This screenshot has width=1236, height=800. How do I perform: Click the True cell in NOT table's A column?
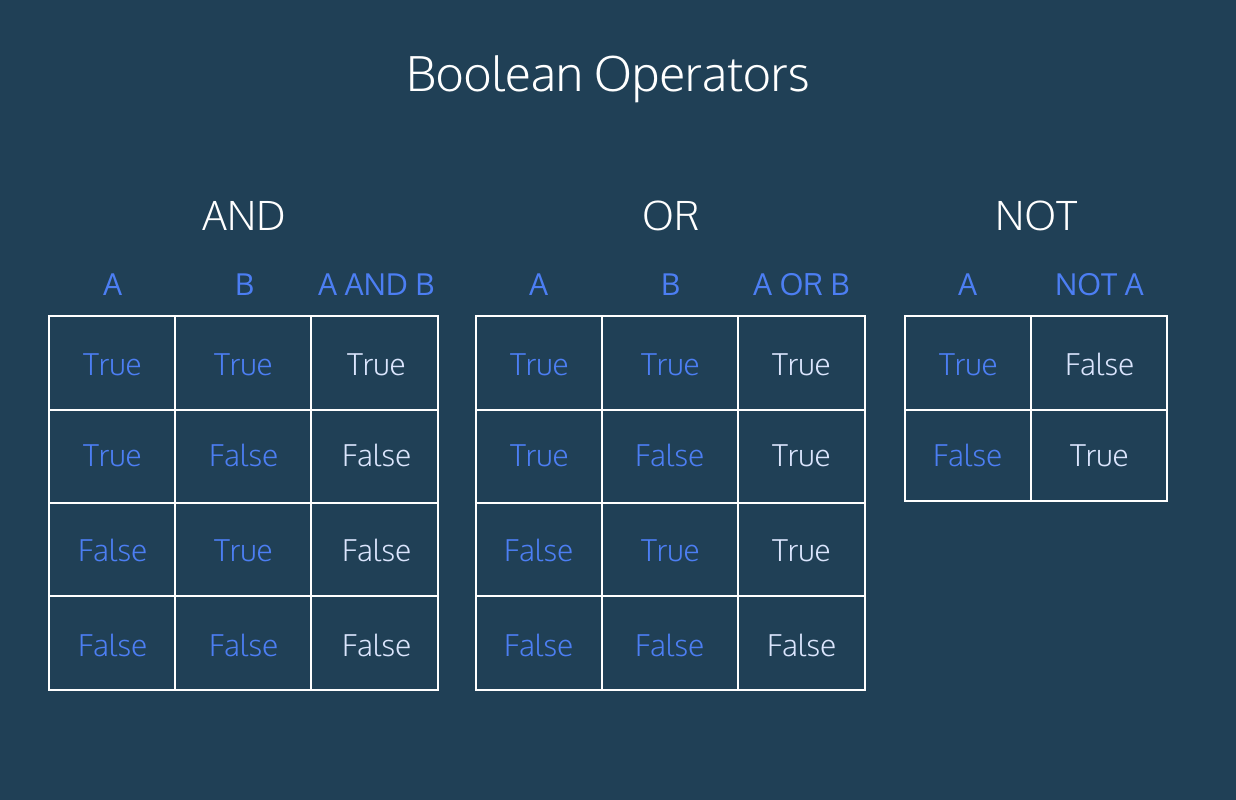click(967, 364)
